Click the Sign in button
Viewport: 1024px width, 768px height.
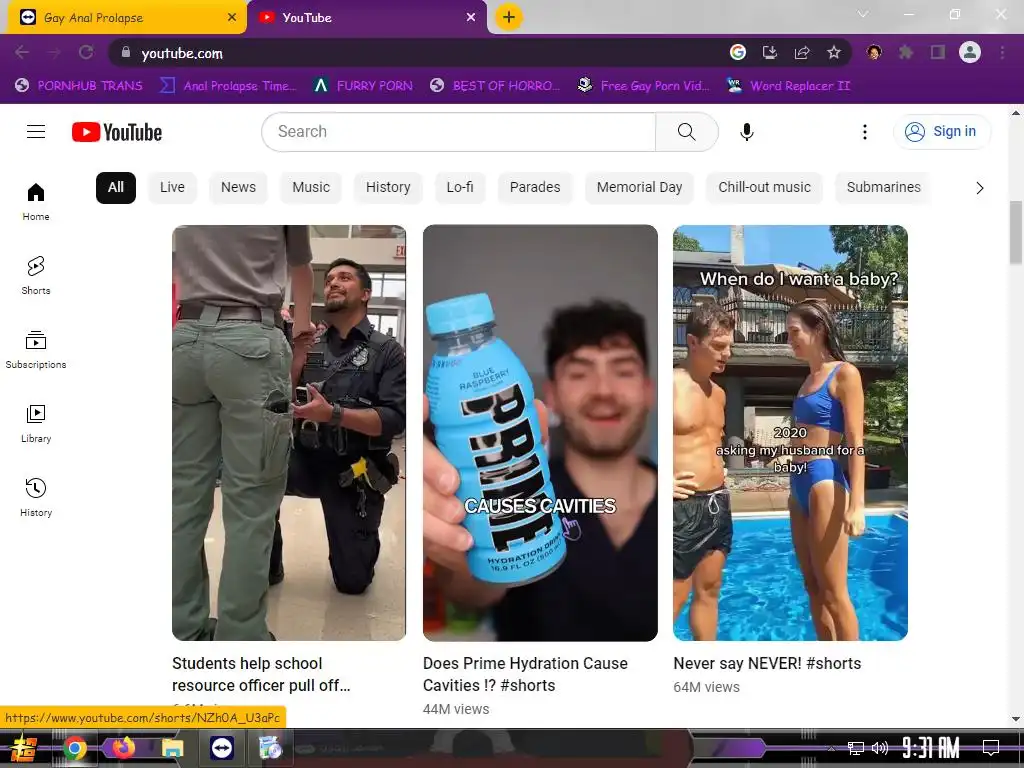(x=942, y=132)
